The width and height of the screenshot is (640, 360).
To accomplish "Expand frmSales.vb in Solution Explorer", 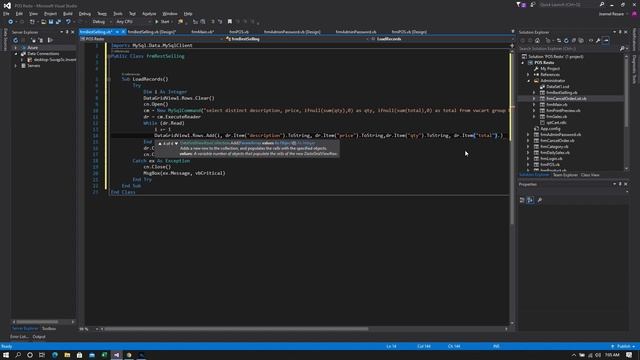I will (534, 117).
